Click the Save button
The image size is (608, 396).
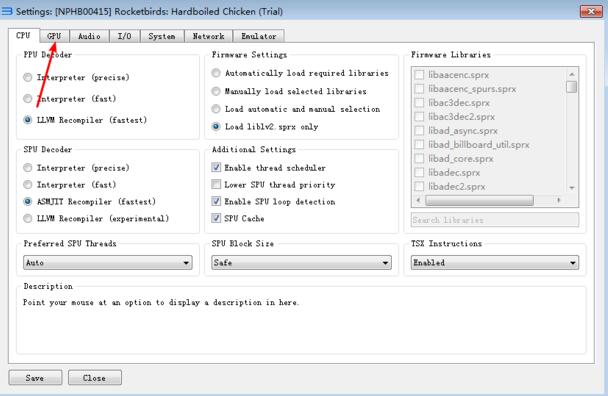[35, 378]
